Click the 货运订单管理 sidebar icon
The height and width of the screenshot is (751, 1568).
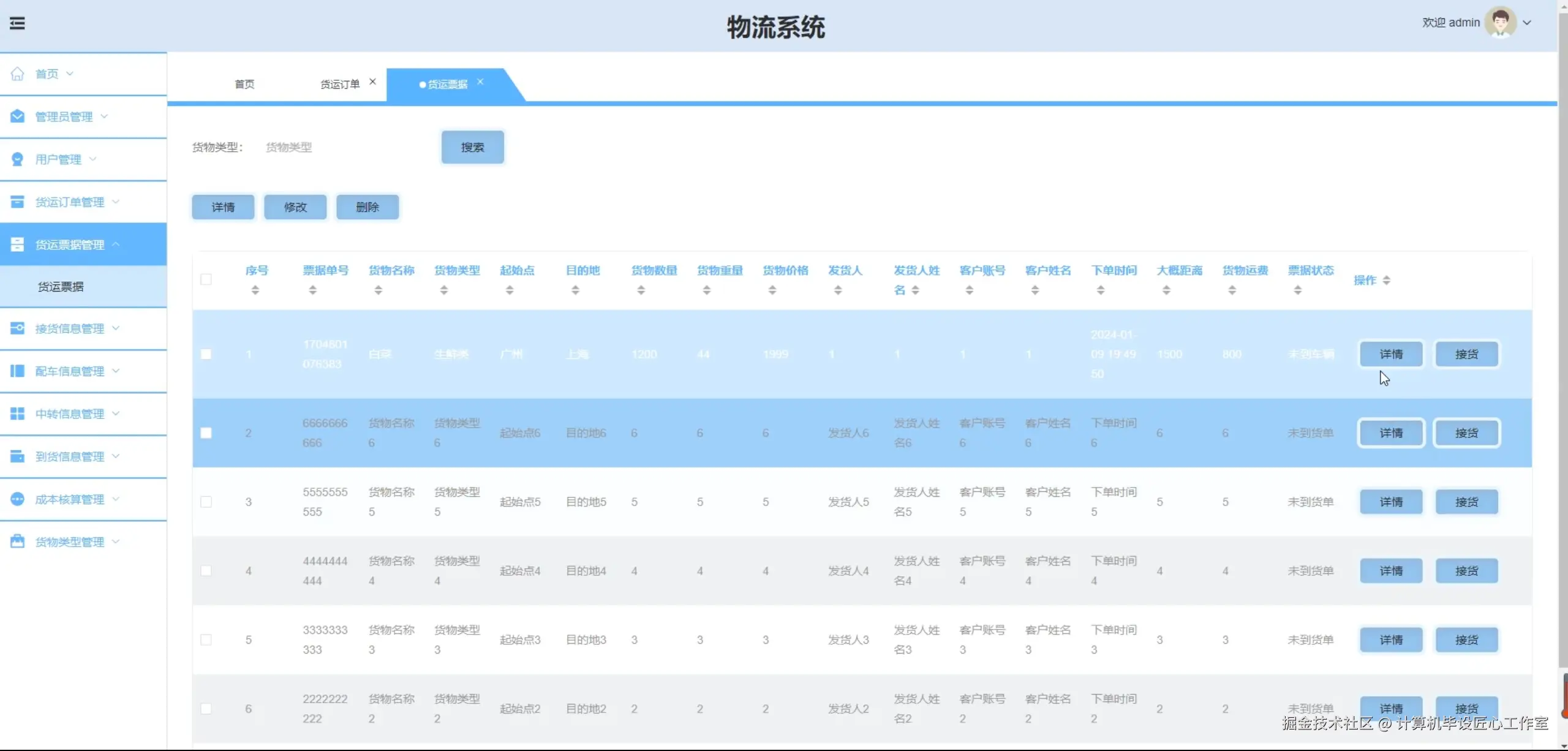tap(17, 202)
